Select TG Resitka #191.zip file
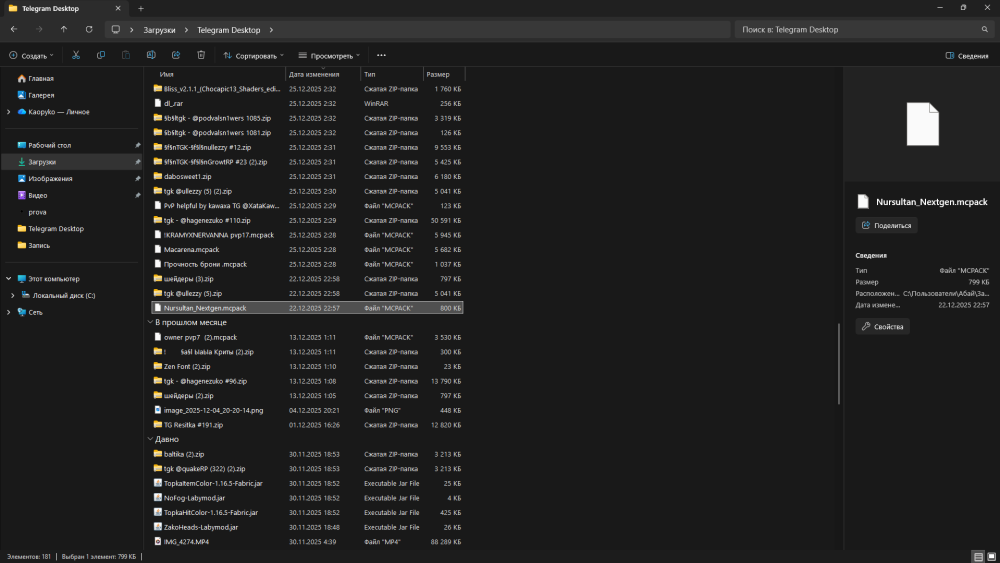Screen dimensions: 1000x563 pyautogui.click(x=307, y=425)
